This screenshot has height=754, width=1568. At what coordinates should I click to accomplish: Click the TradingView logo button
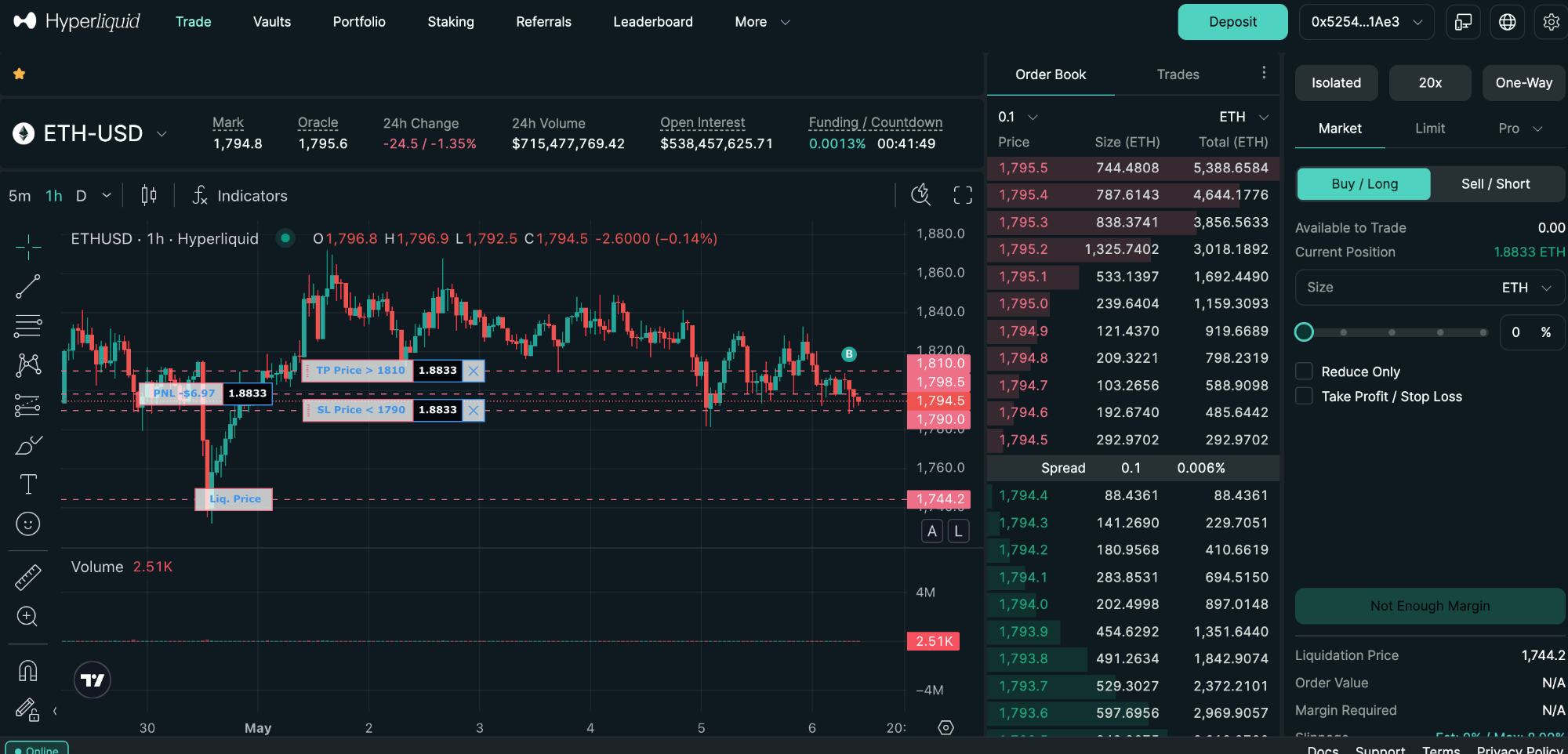pyautogui.click(x=93, y=680)
